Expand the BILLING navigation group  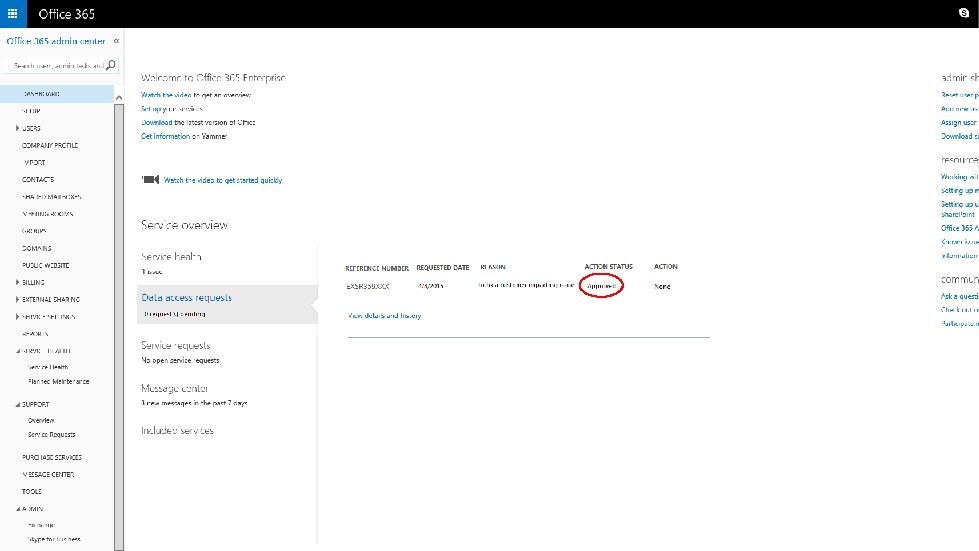[17, 282]
